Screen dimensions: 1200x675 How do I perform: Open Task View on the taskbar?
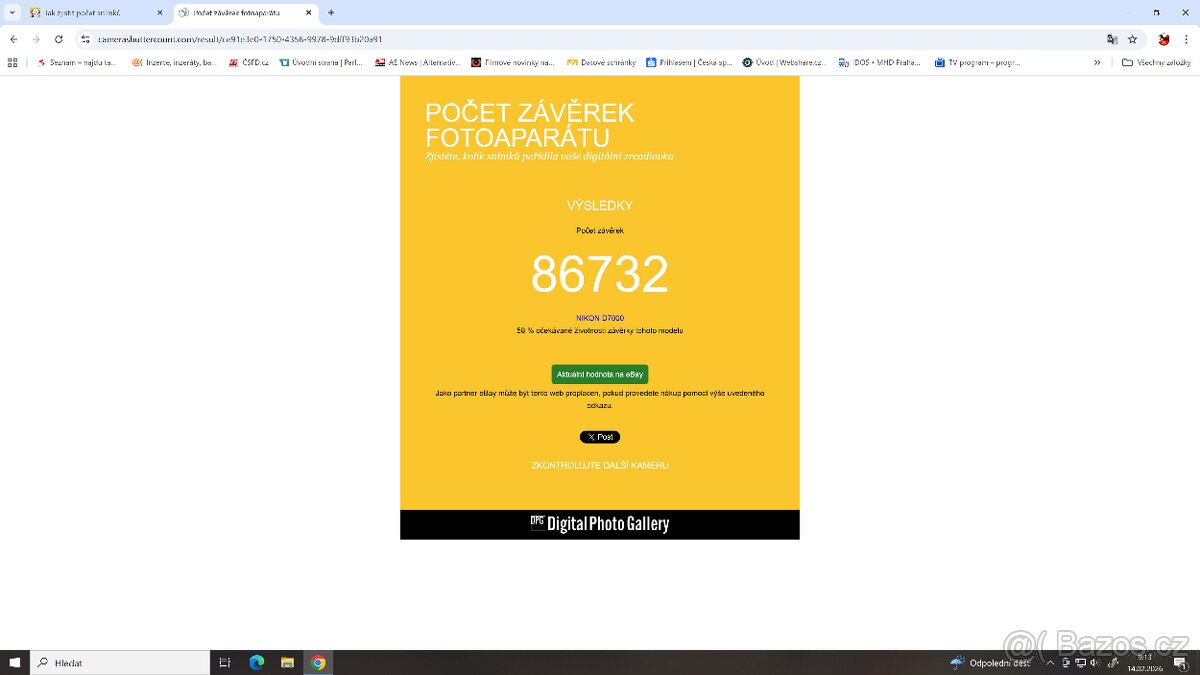pos(225,662)
